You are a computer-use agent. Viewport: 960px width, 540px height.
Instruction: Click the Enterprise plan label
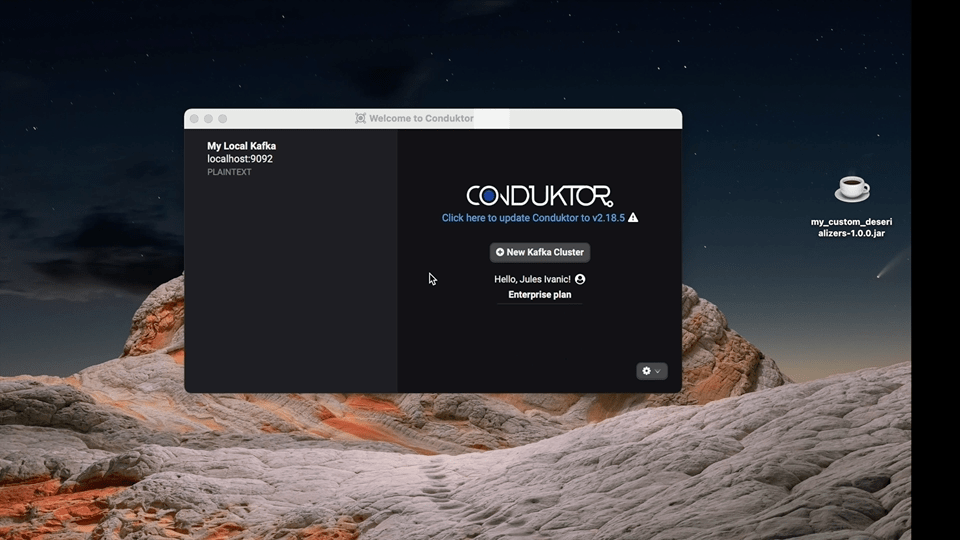[x=539, y=294]
